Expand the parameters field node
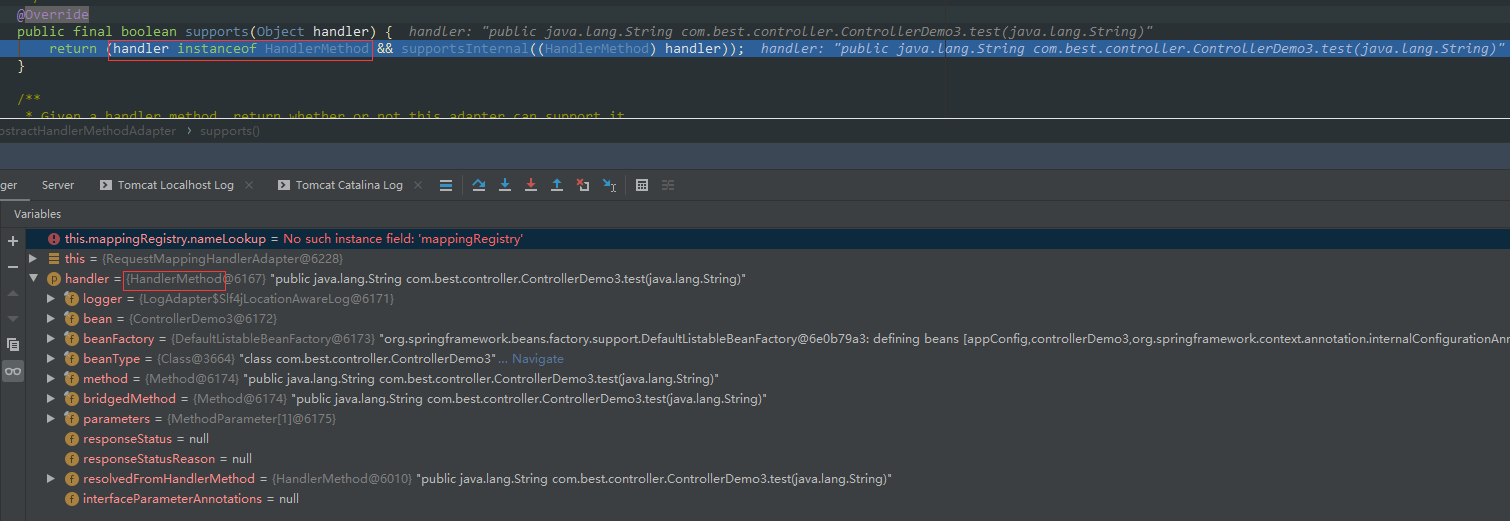The image size is (1510, 521). point(51,419)
